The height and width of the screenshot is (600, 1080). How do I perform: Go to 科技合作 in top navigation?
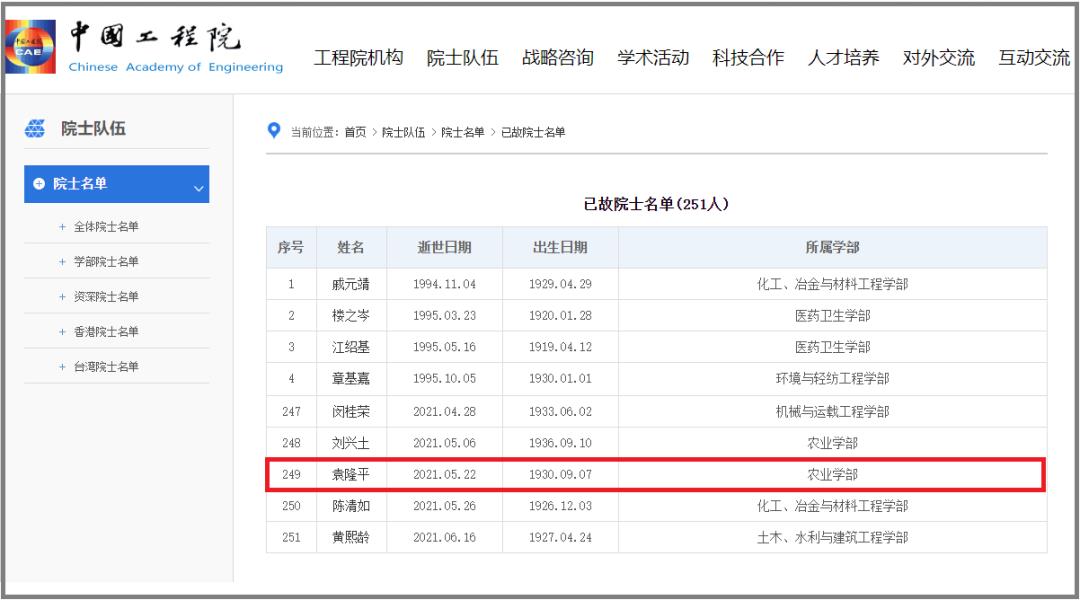pos(747,58)
